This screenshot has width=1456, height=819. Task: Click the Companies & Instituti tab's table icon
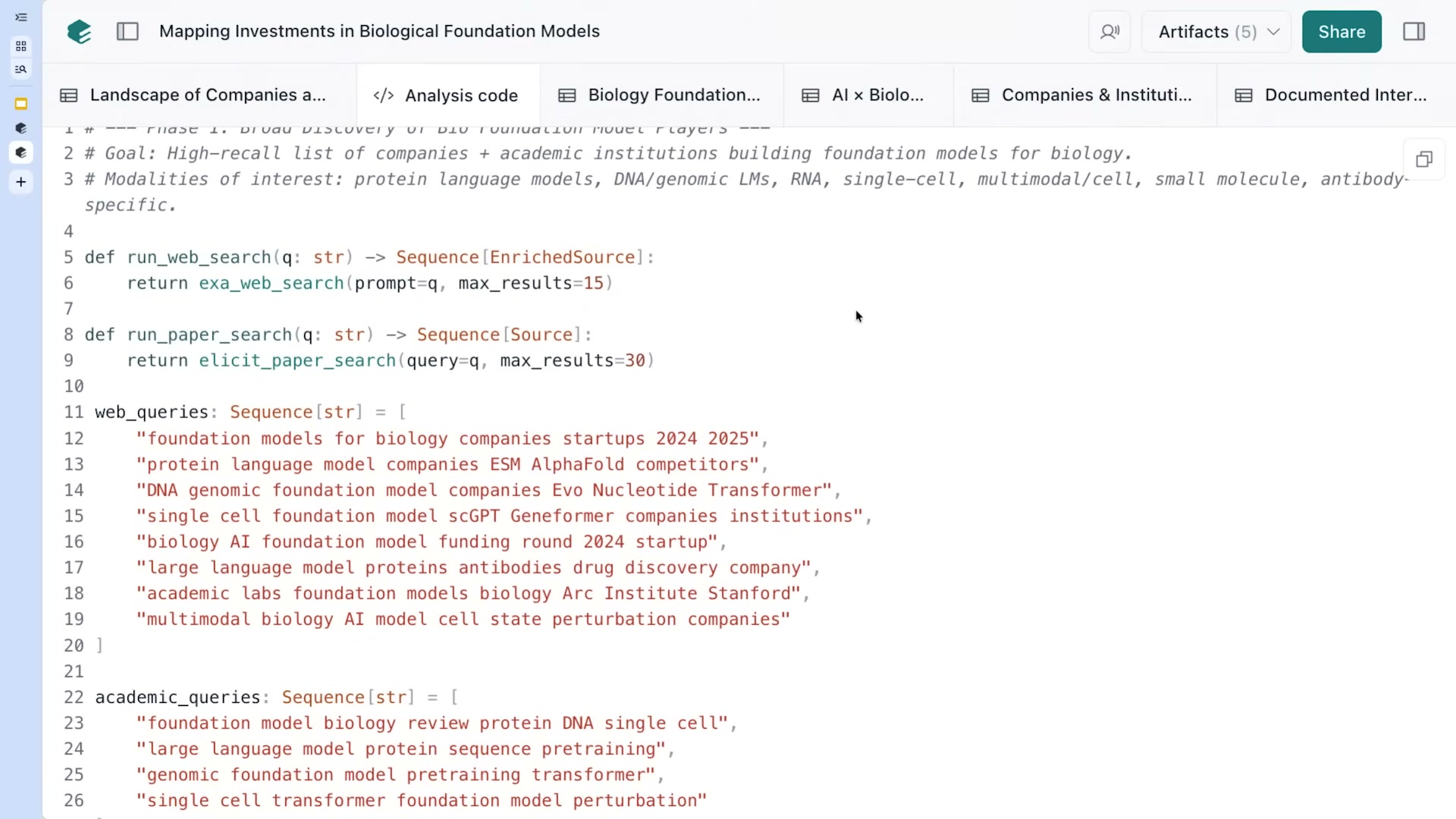click(981, 96)
